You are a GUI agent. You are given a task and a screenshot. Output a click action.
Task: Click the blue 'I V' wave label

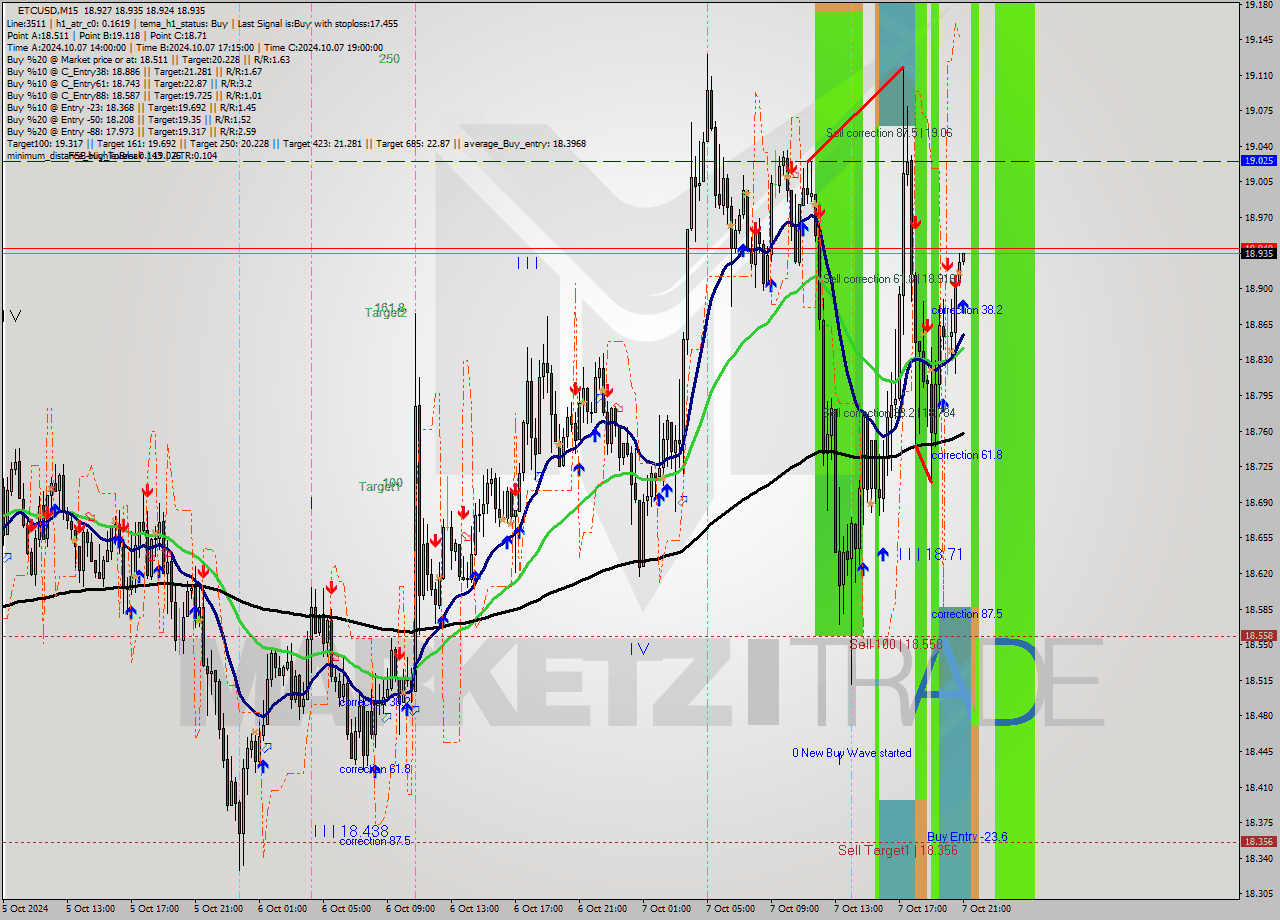pyautogui.click(x=639, y=649)
